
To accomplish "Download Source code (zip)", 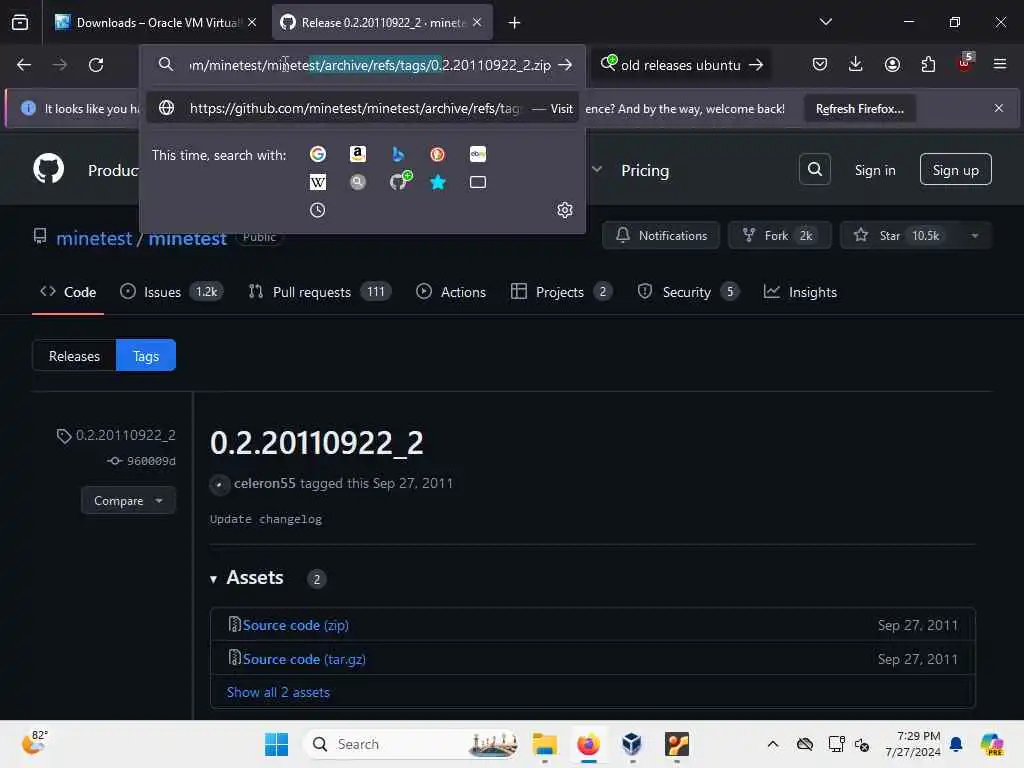I will pyautogui.click(x=295, y=625).
